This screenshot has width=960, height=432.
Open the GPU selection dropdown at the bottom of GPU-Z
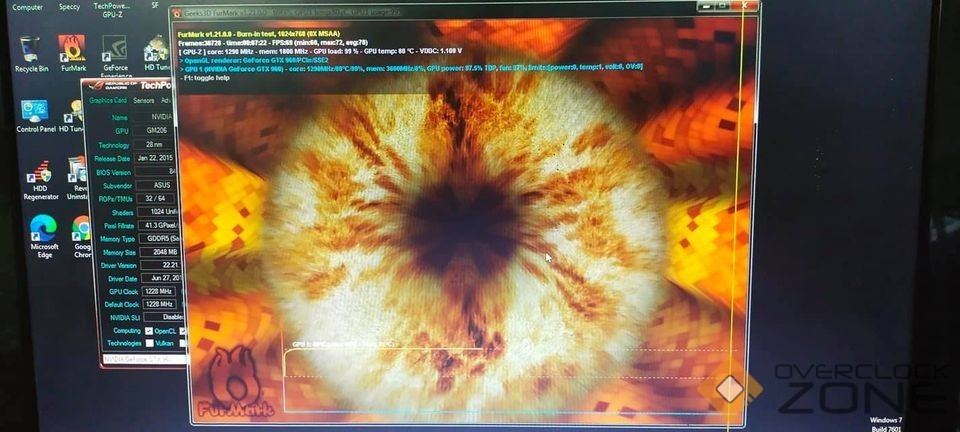(x=144, y=360)
